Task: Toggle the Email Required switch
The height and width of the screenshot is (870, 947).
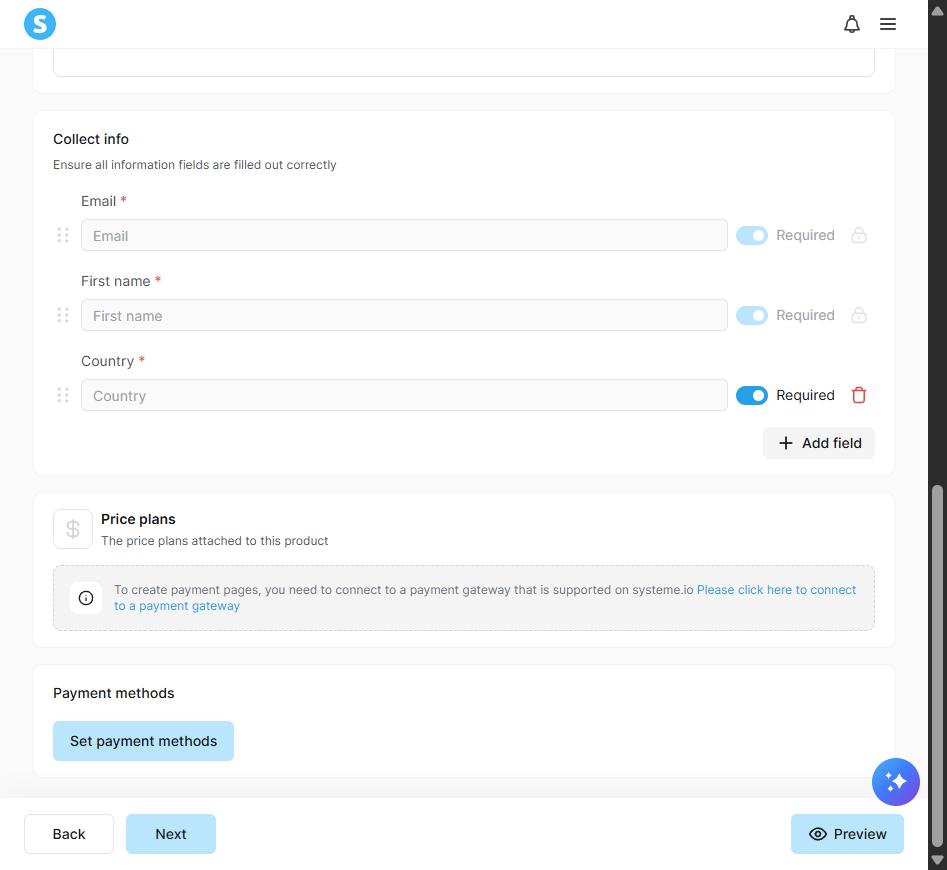Action: [x=751, y=235]
